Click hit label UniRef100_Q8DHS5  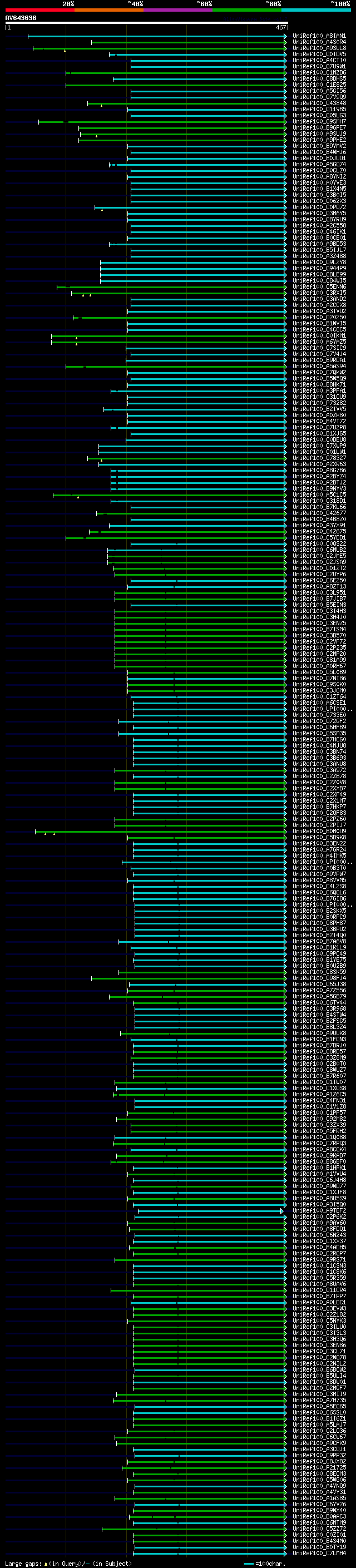coord(319,78)
